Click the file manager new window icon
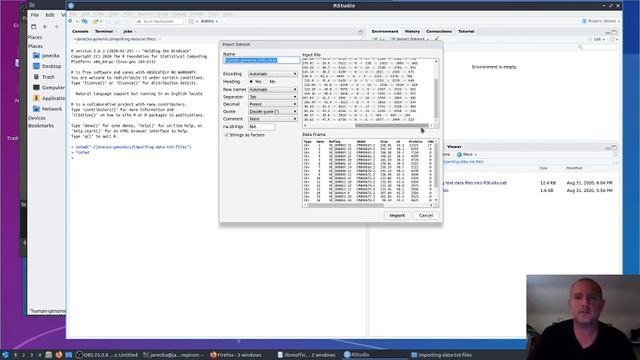 click(34, 27)
